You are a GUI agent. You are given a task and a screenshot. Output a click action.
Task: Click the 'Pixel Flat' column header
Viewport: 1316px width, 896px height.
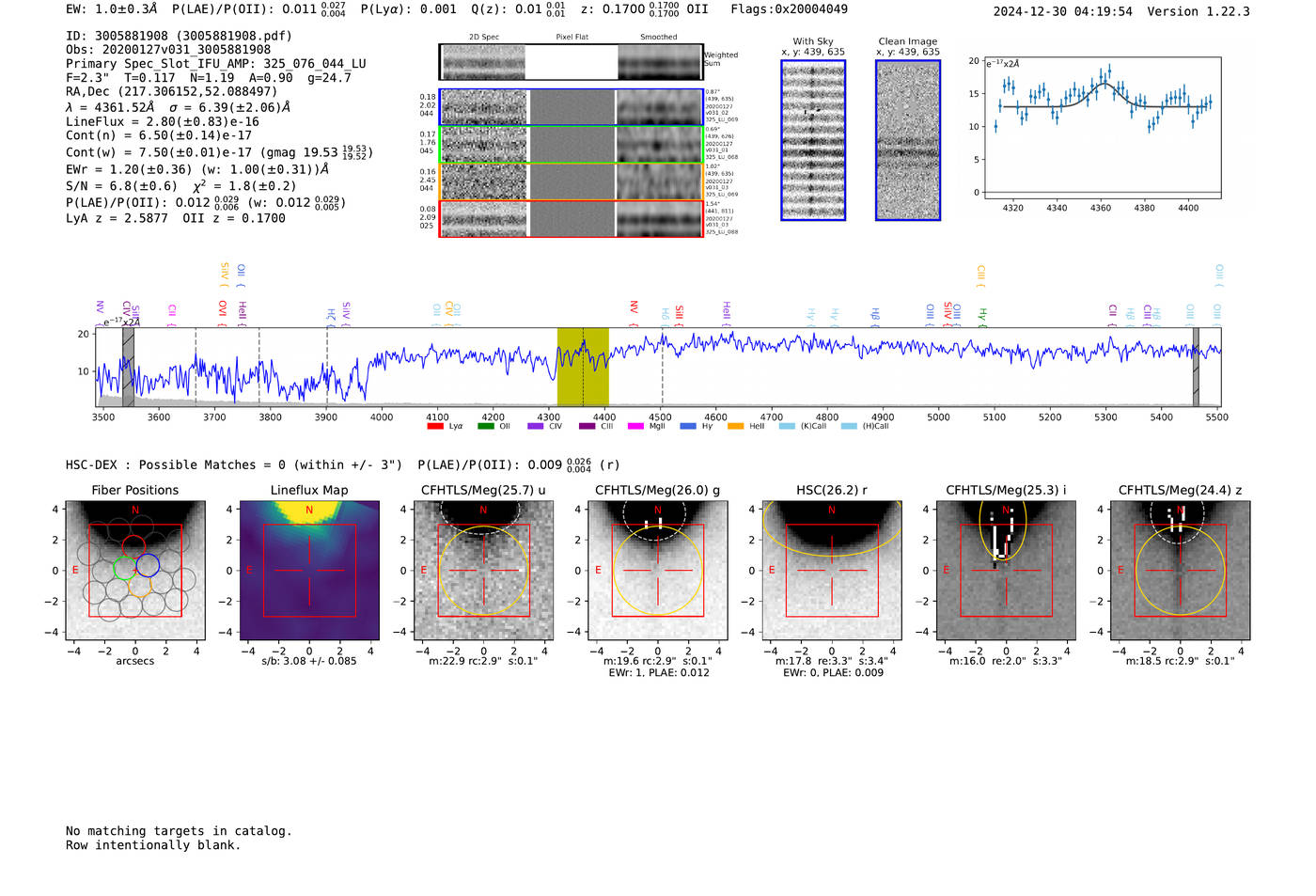coord(572,38)
